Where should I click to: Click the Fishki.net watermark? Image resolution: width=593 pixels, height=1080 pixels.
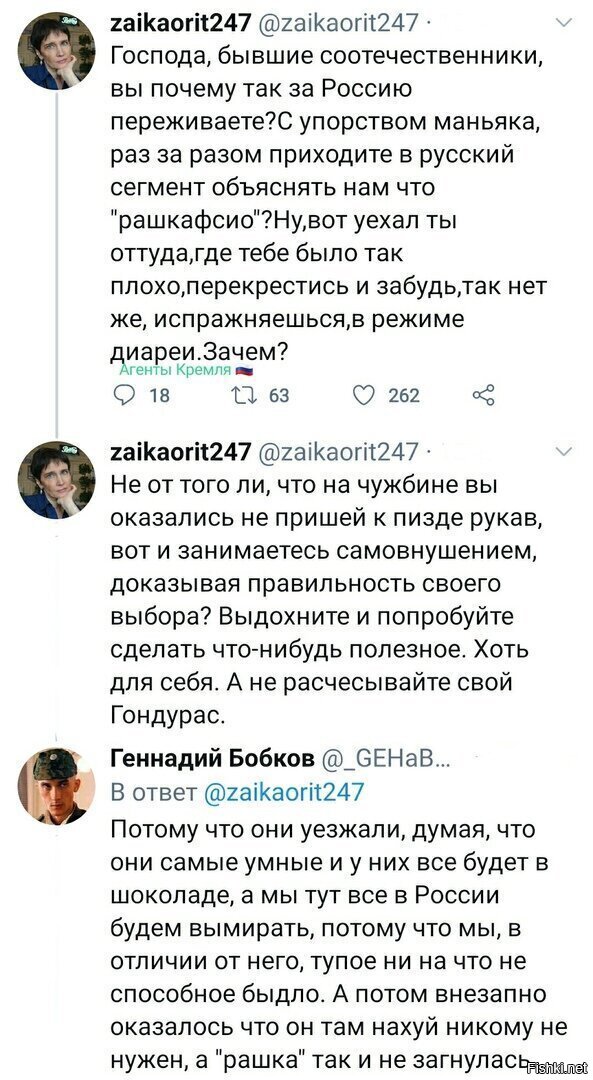click(558, 1068)
